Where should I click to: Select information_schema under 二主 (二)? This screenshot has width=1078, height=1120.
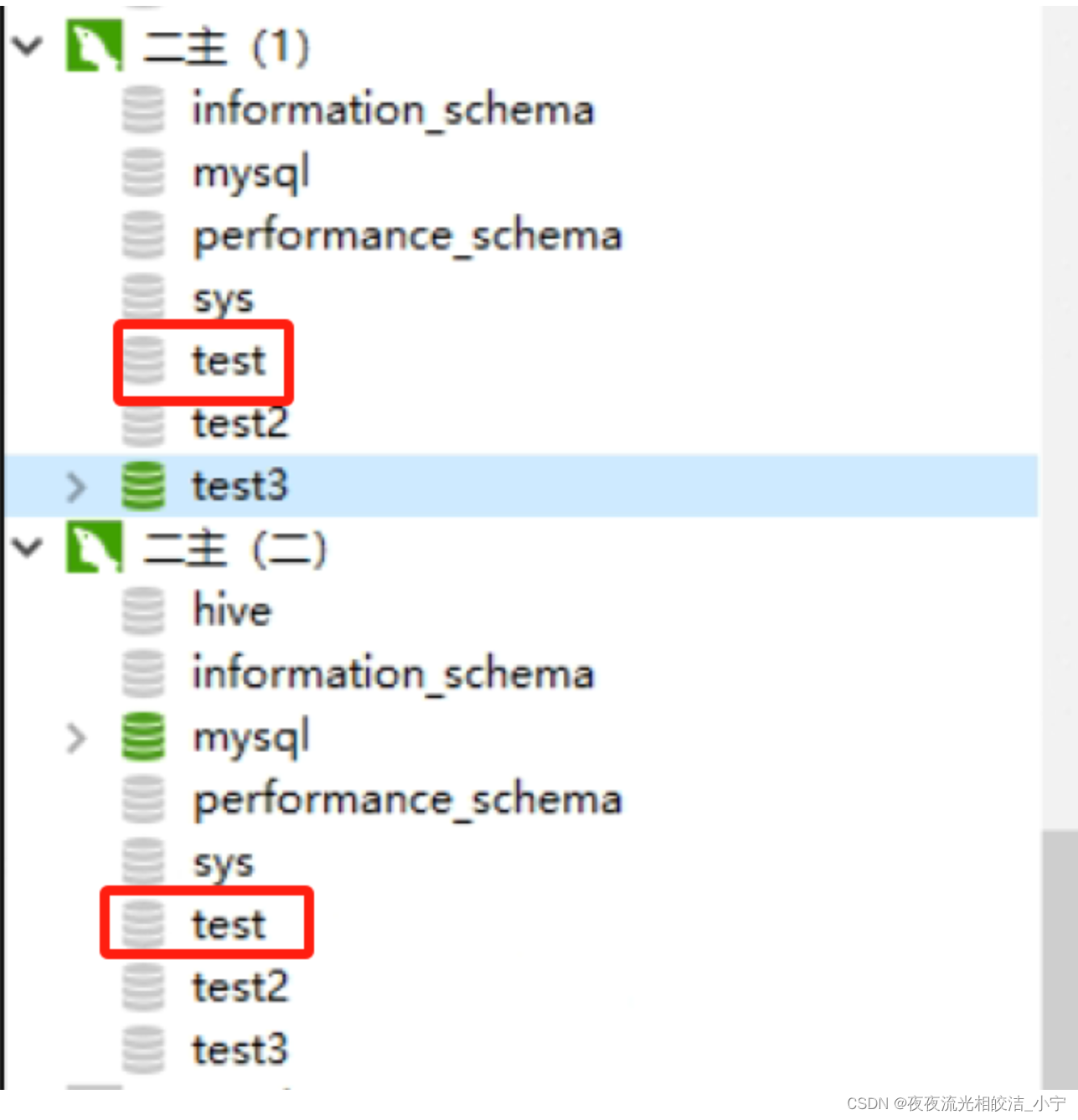(392, 673)
